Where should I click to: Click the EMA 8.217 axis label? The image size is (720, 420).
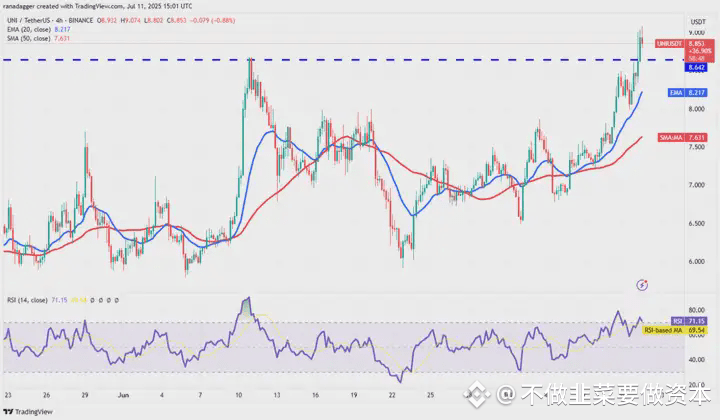(687, 93)
